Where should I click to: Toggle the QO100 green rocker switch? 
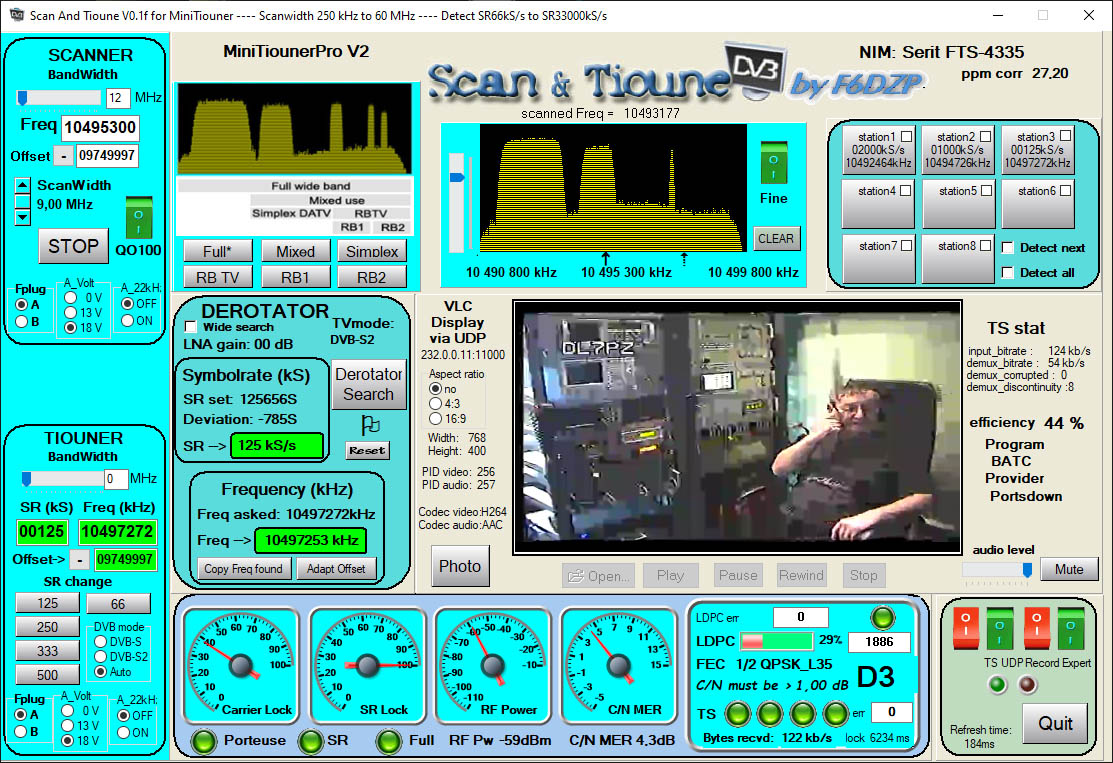[x=138, y=218]
